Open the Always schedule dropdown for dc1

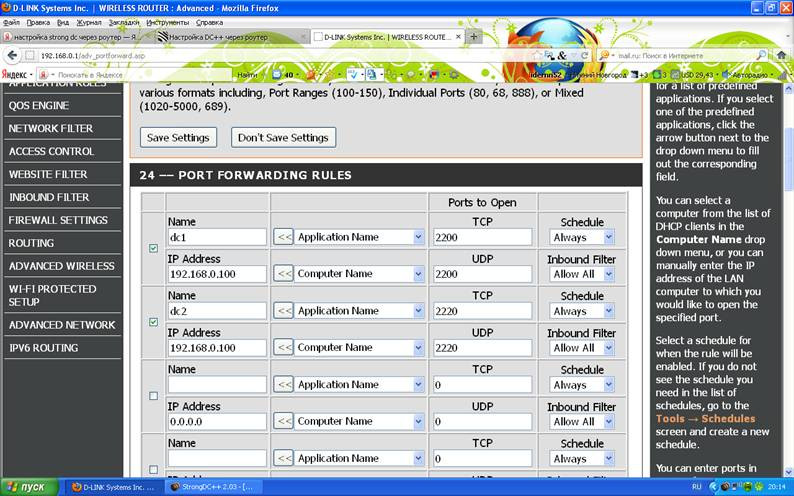(x=582, y=237)
